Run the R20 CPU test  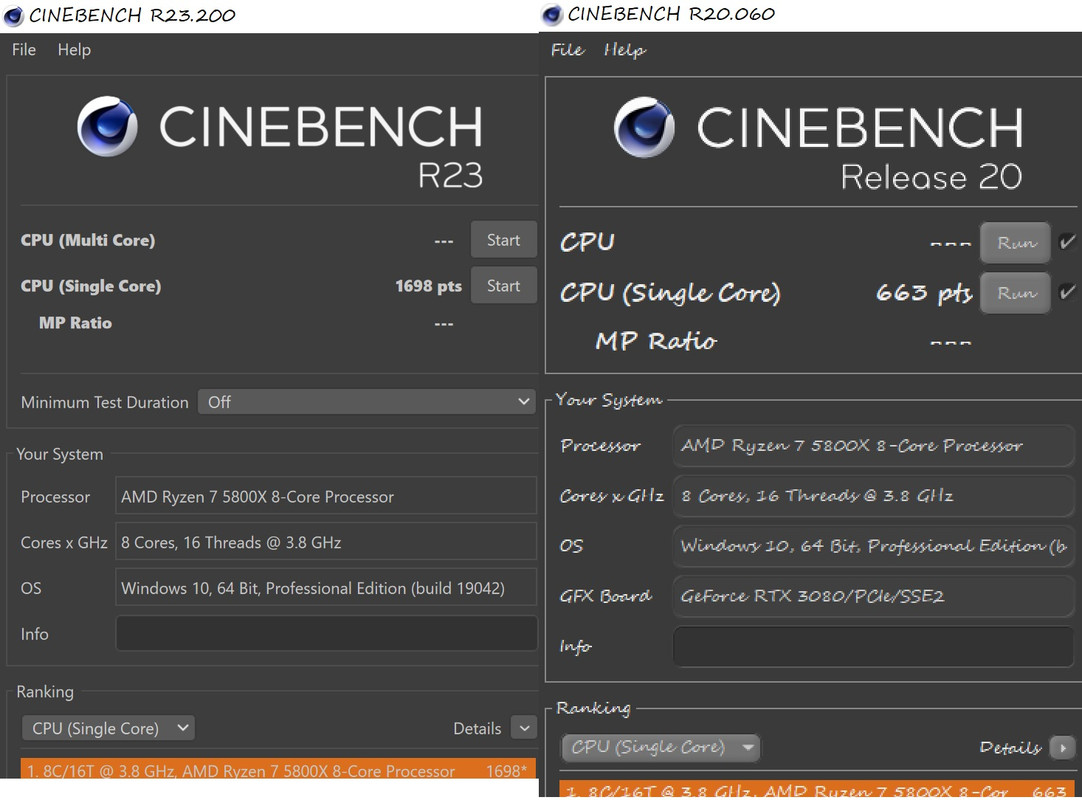pos(1015,242)
